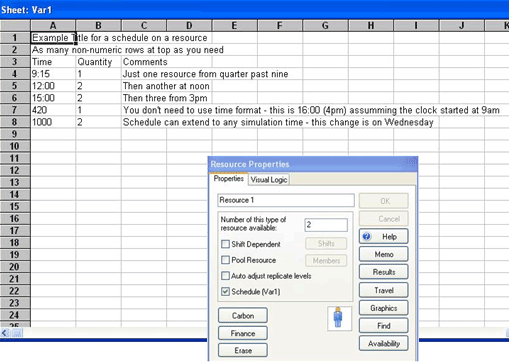Select column B header
Viewport: 510px width, 362px height.
[98, 25]
